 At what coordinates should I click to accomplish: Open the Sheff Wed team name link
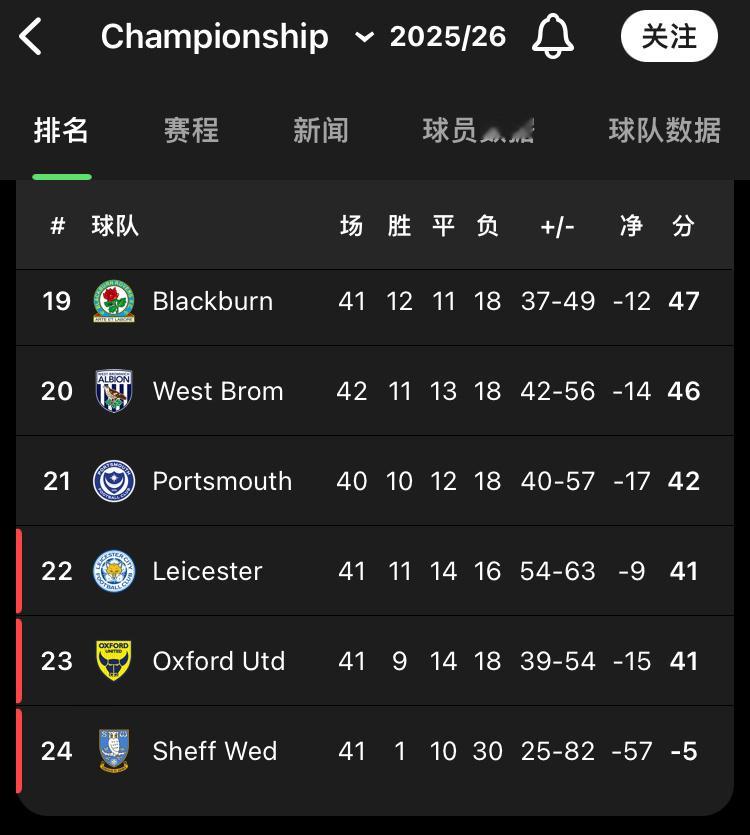click(214, 751)
